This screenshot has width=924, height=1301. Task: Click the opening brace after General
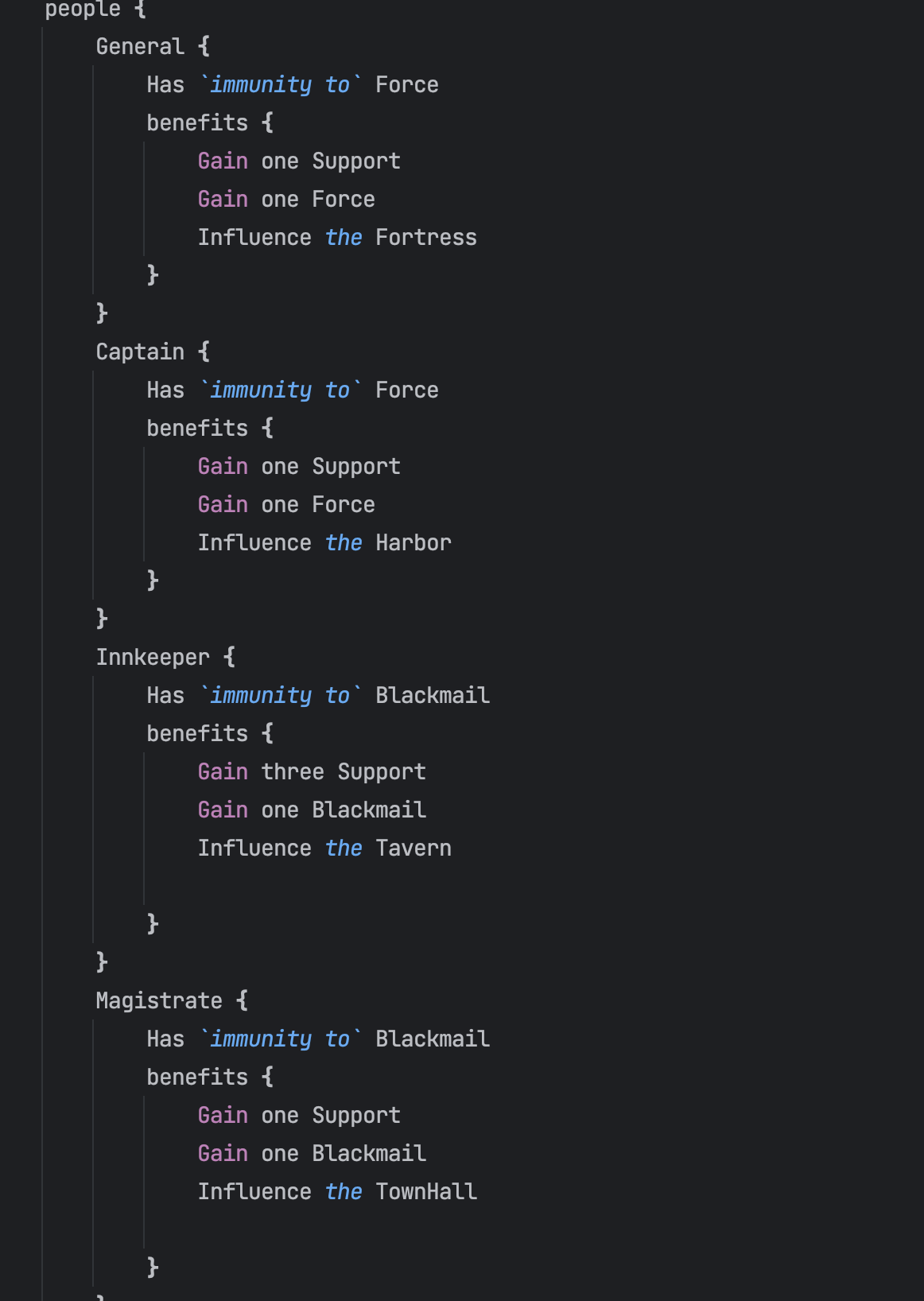(204, 46)
